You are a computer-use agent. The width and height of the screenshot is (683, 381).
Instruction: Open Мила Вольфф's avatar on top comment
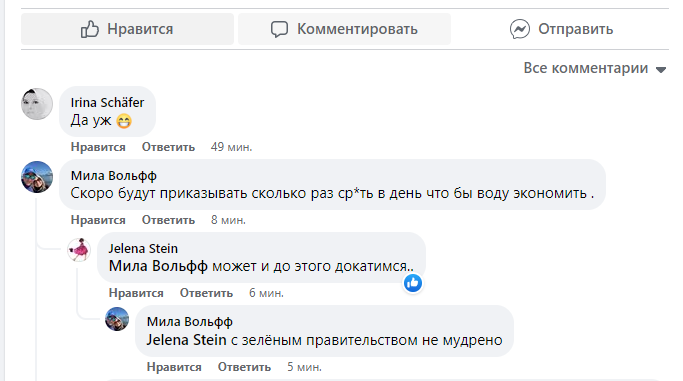tap(37, 177)
